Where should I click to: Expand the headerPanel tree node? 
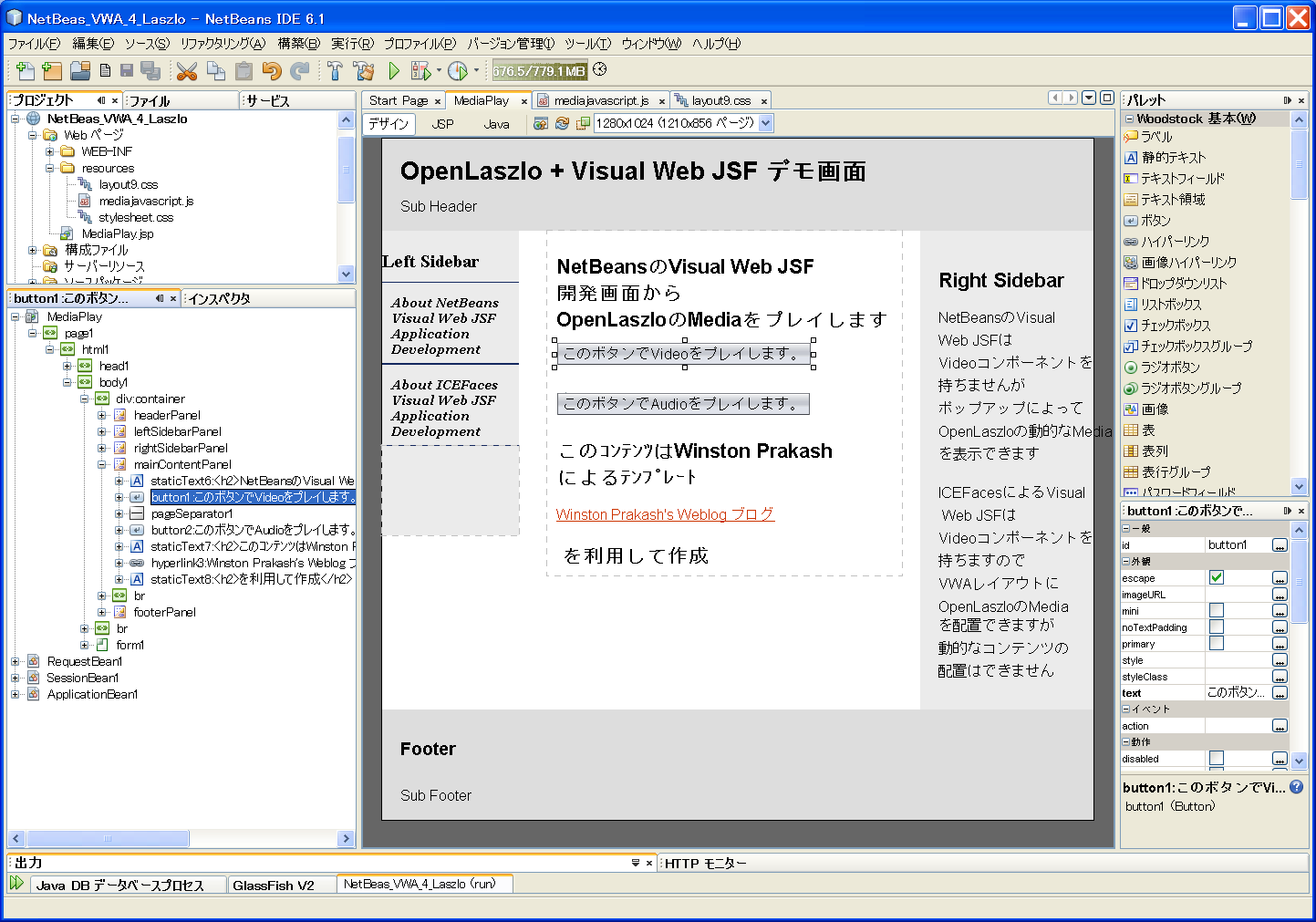coord(102,415)
